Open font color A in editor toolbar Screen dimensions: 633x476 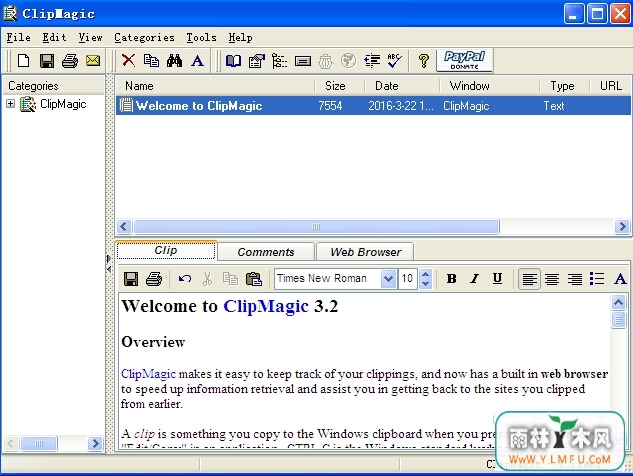(620, 279)
